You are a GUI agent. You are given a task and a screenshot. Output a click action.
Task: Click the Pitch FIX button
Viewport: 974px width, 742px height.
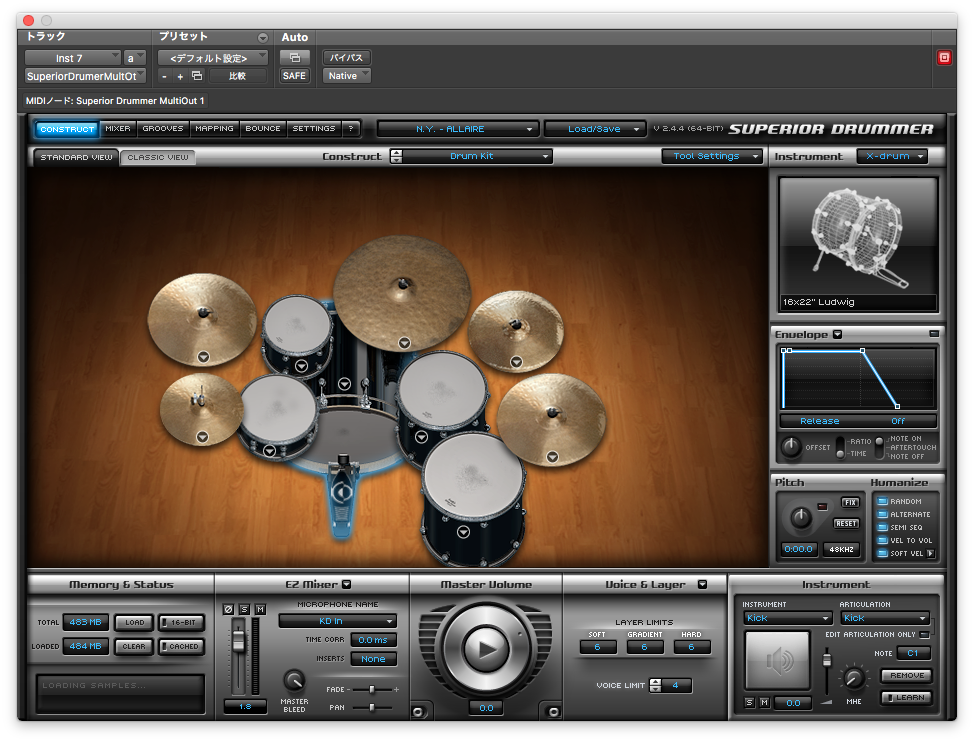(850, 502)
